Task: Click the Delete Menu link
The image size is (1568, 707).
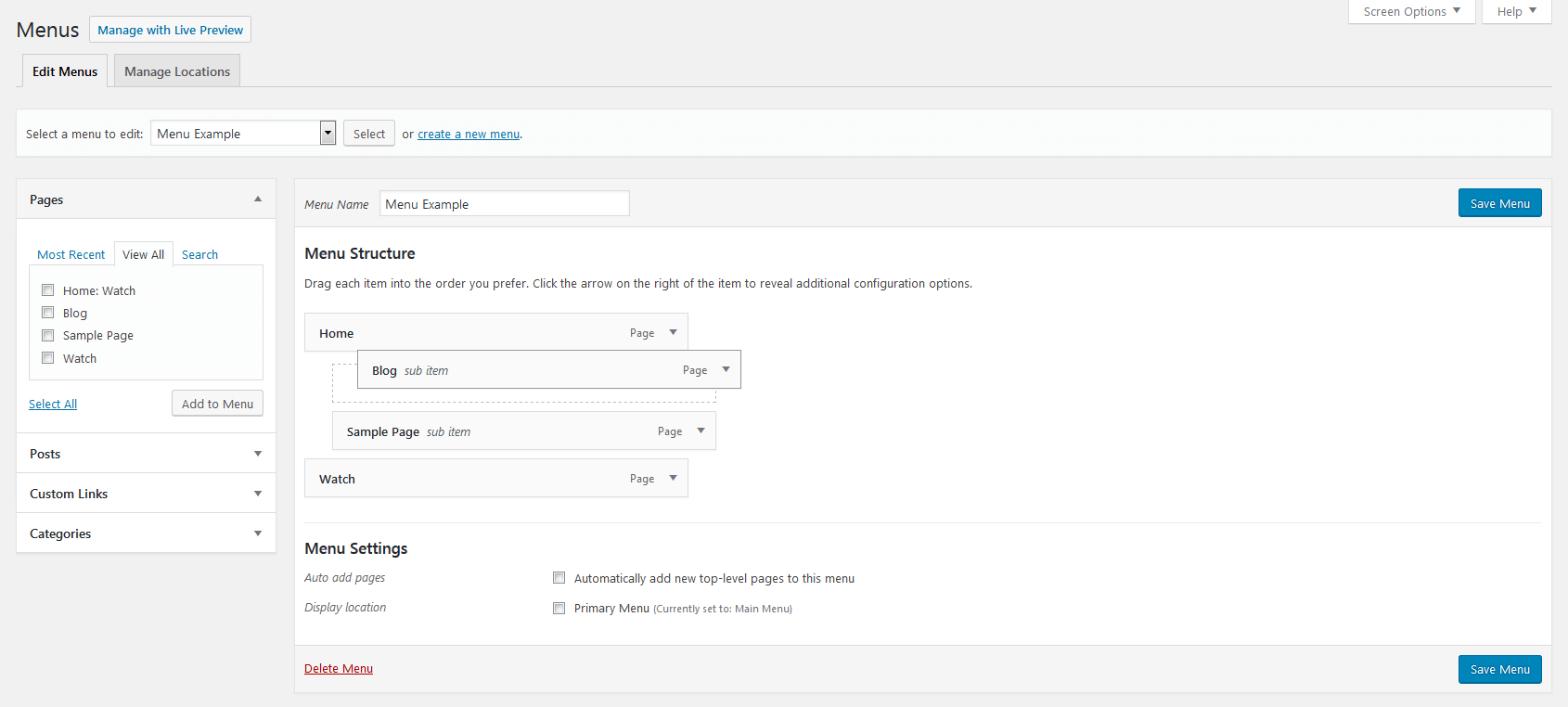Action: point(339,668)
